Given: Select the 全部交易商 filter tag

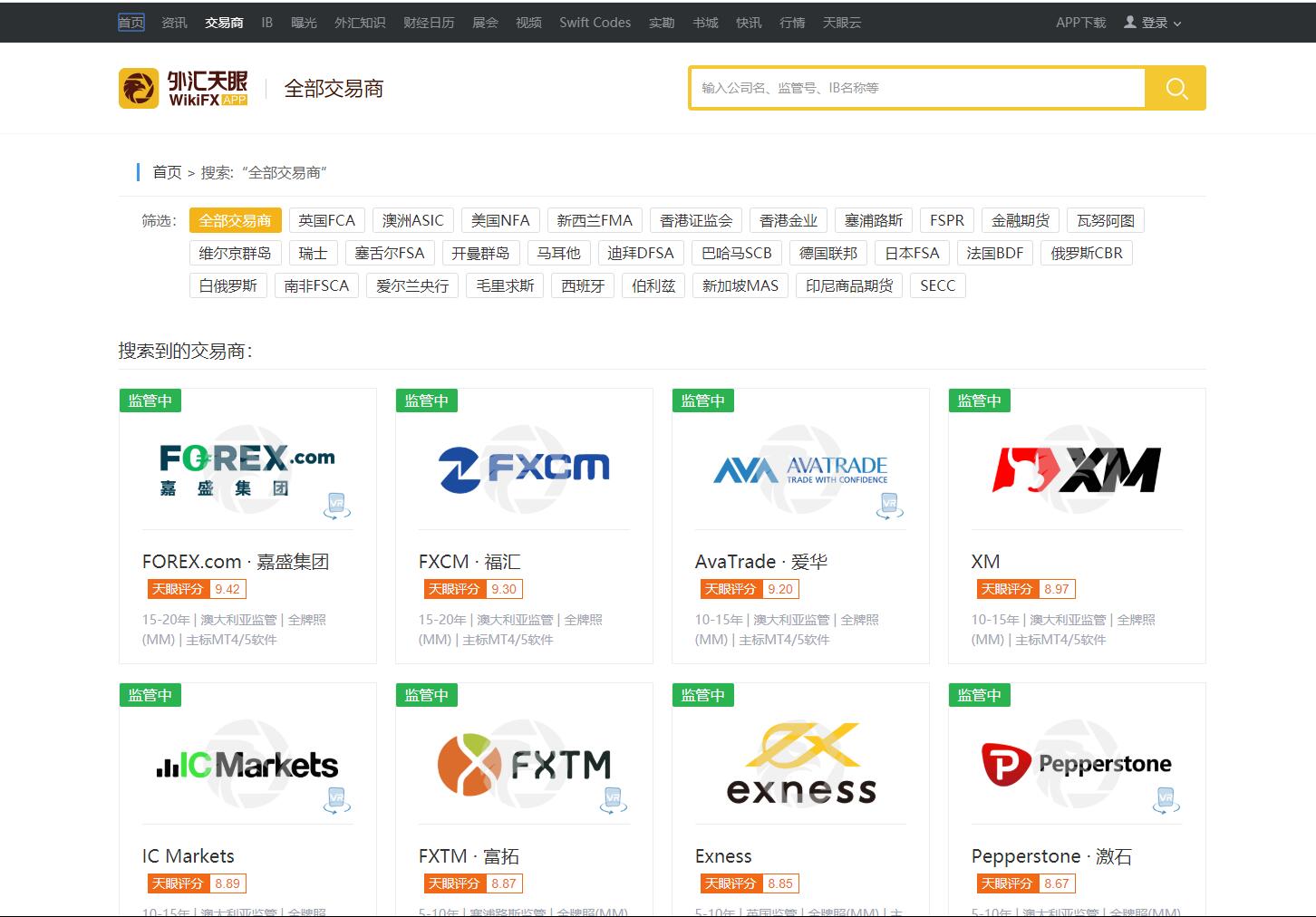Looking at the screenshot, I should [235, 220].
